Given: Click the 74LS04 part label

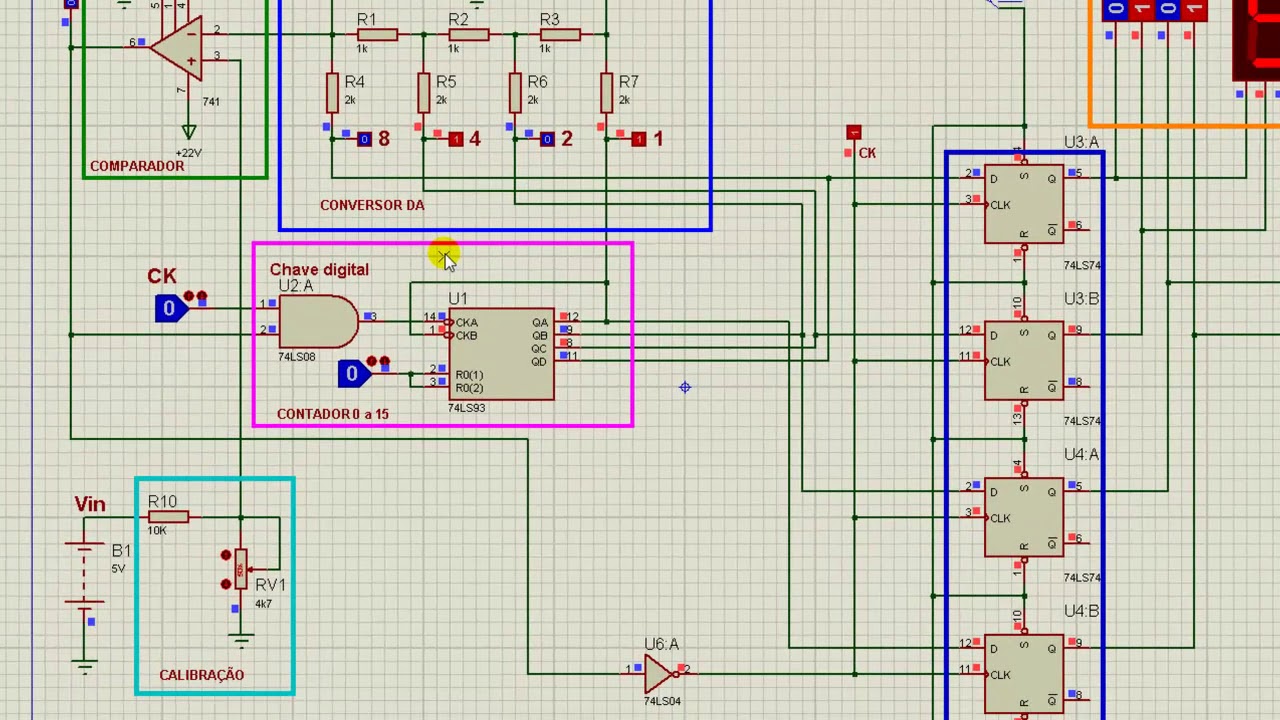Looking at the screenshot, I should coord(662,701).
